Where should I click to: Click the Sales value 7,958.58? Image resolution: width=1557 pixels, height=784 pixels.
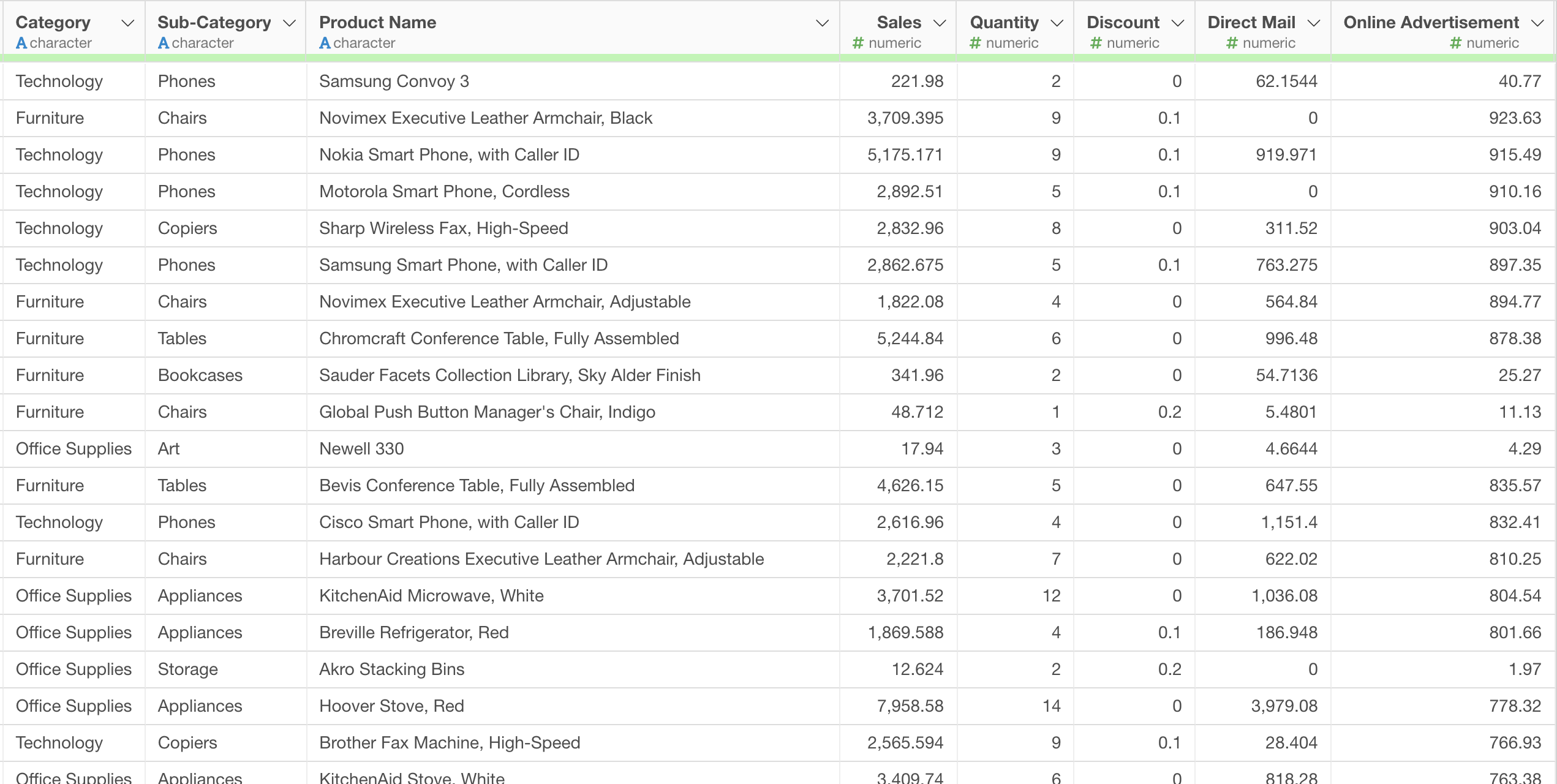910,706
